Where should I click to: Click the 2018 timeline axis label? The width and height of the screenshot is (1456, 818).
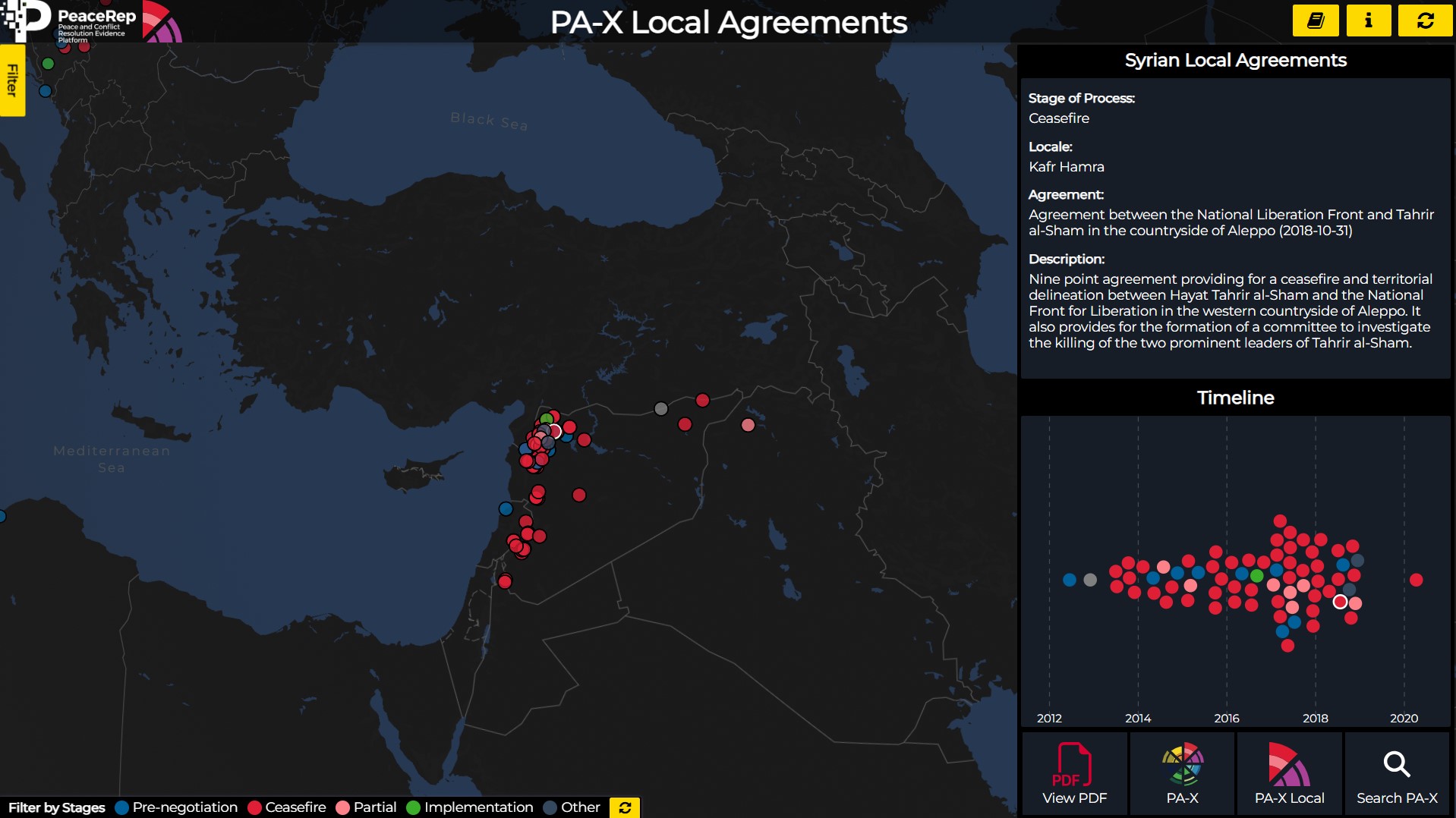(1315, 718)
